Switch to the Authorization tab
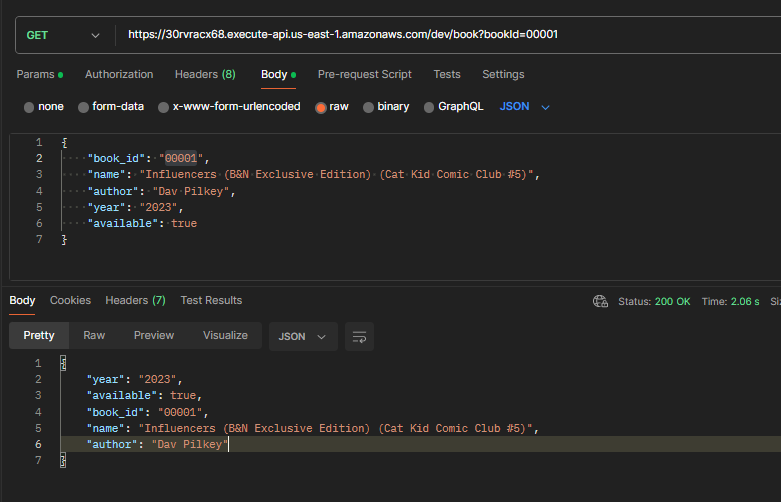Image resolution: width=781 pixels, height=502 pixels. [119, 74]
